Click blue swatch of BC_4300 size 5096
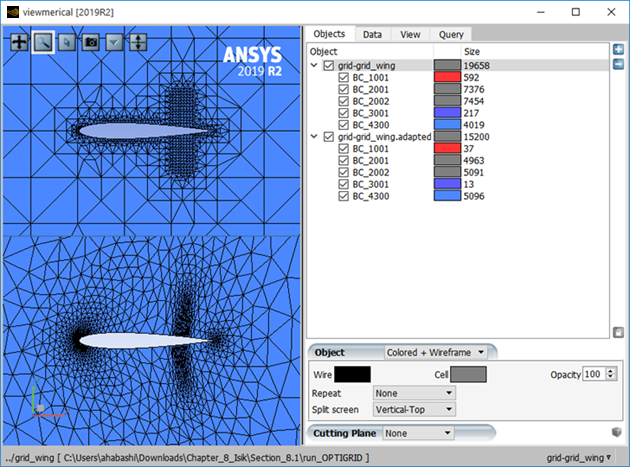 click(447, 196)
